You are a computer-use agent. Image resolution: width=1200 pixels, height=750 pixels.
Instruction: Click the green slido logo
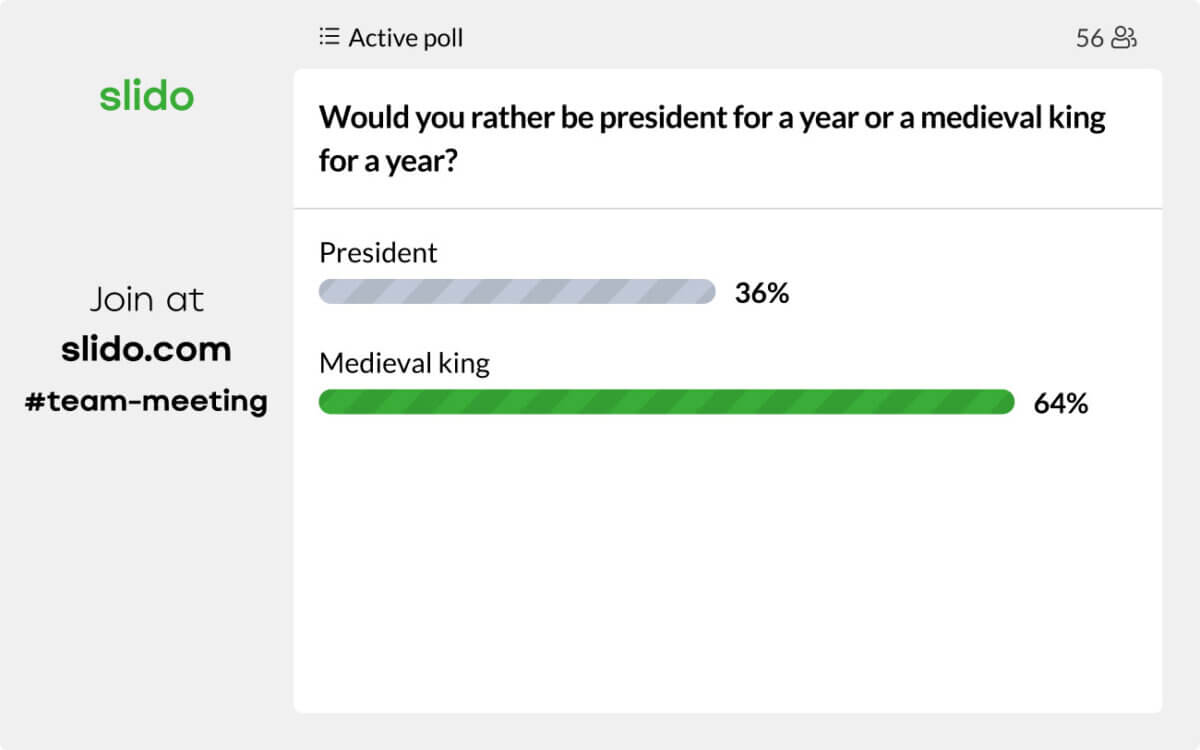pyautogui.click(x=146, y=97)
